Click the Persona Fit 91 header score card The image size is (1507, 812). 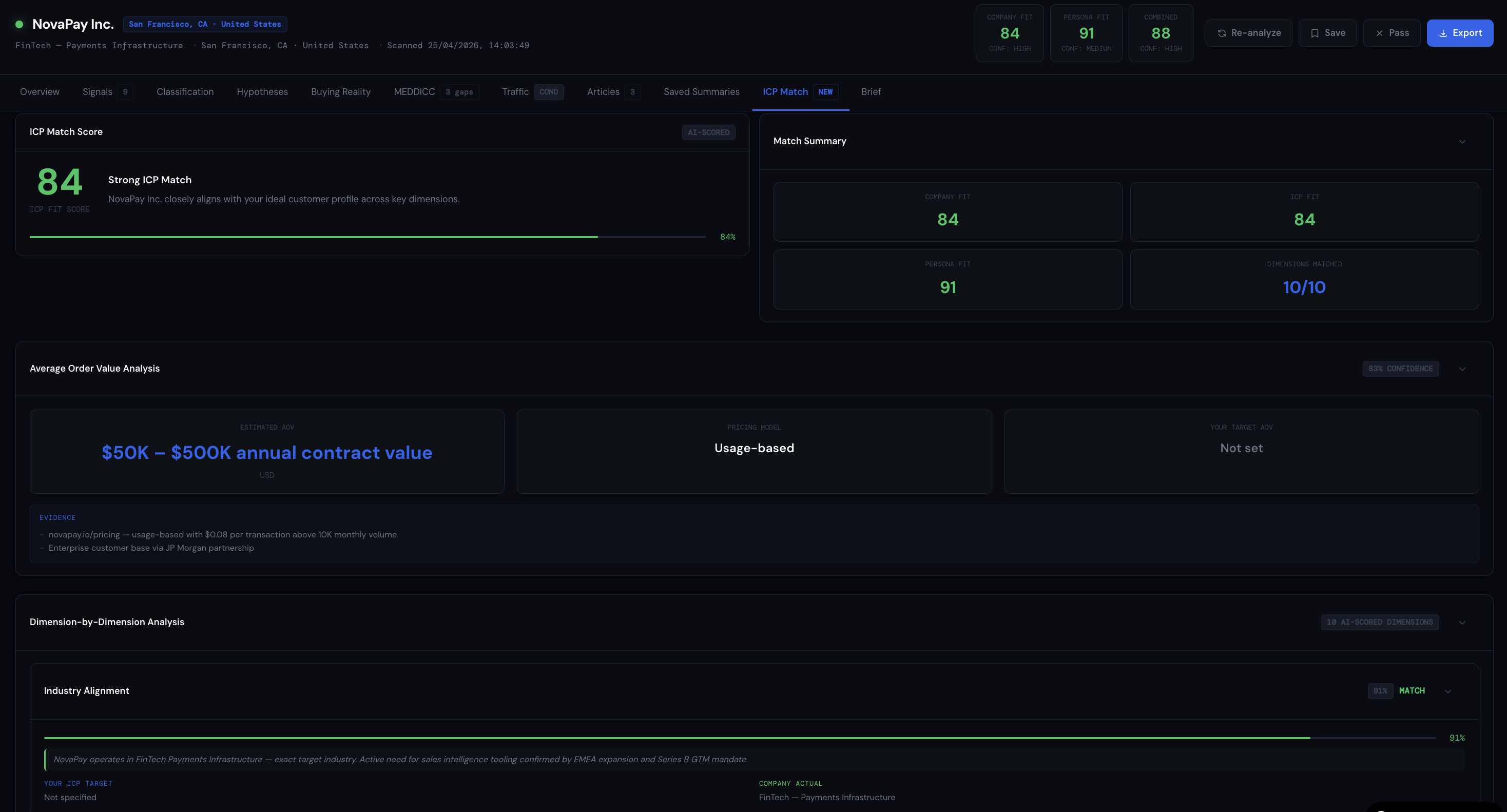point(1086,33)
